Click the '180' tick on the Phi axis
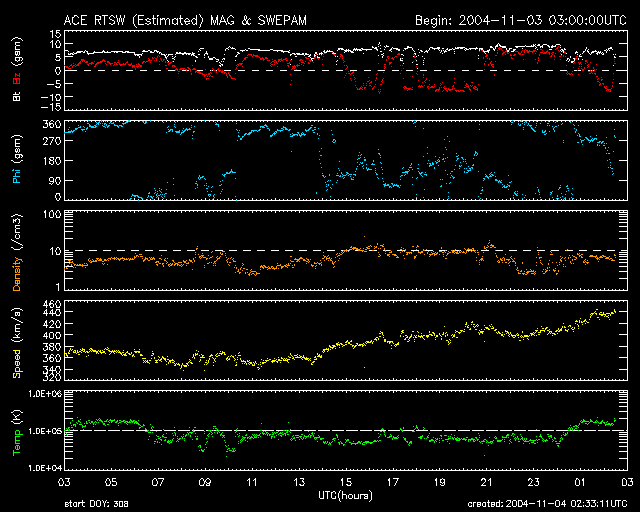The height and width of the screenshot is (512, 640). pyautogui.click(x=52, y=160)
